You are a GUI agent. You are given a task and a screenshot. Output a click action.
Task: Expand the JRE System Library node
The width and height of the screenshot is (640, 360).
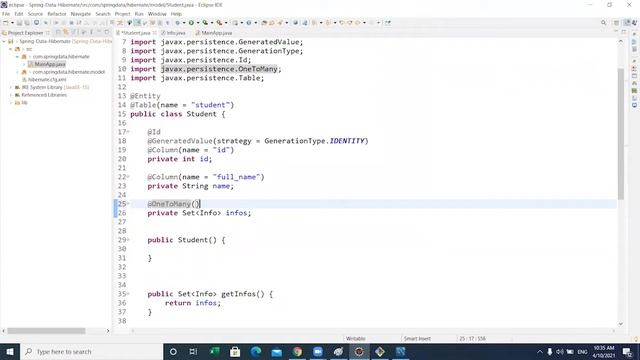point(11,87)
